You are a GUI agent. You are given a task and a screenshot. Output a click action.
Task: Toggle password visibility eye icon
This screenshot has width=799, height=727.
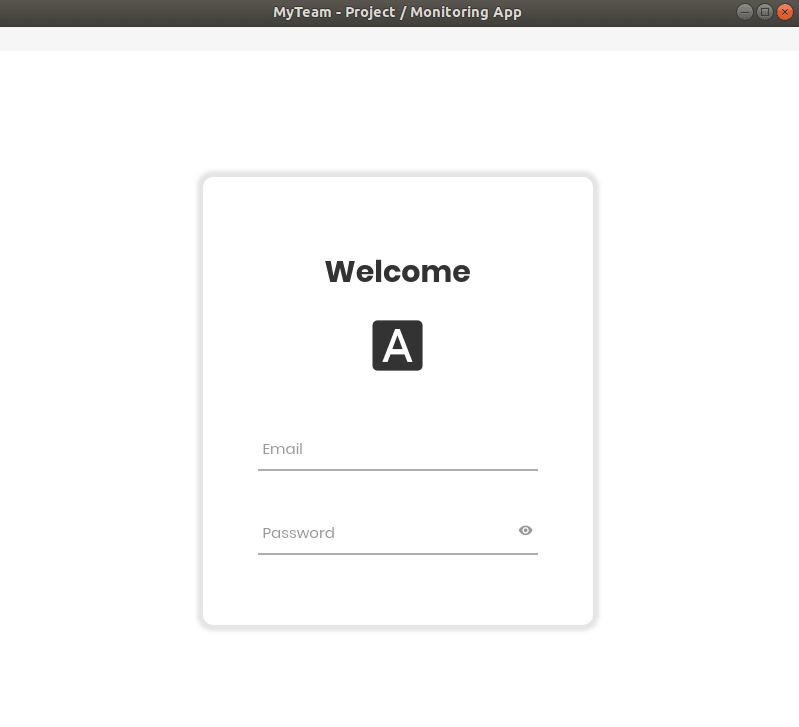525,530
